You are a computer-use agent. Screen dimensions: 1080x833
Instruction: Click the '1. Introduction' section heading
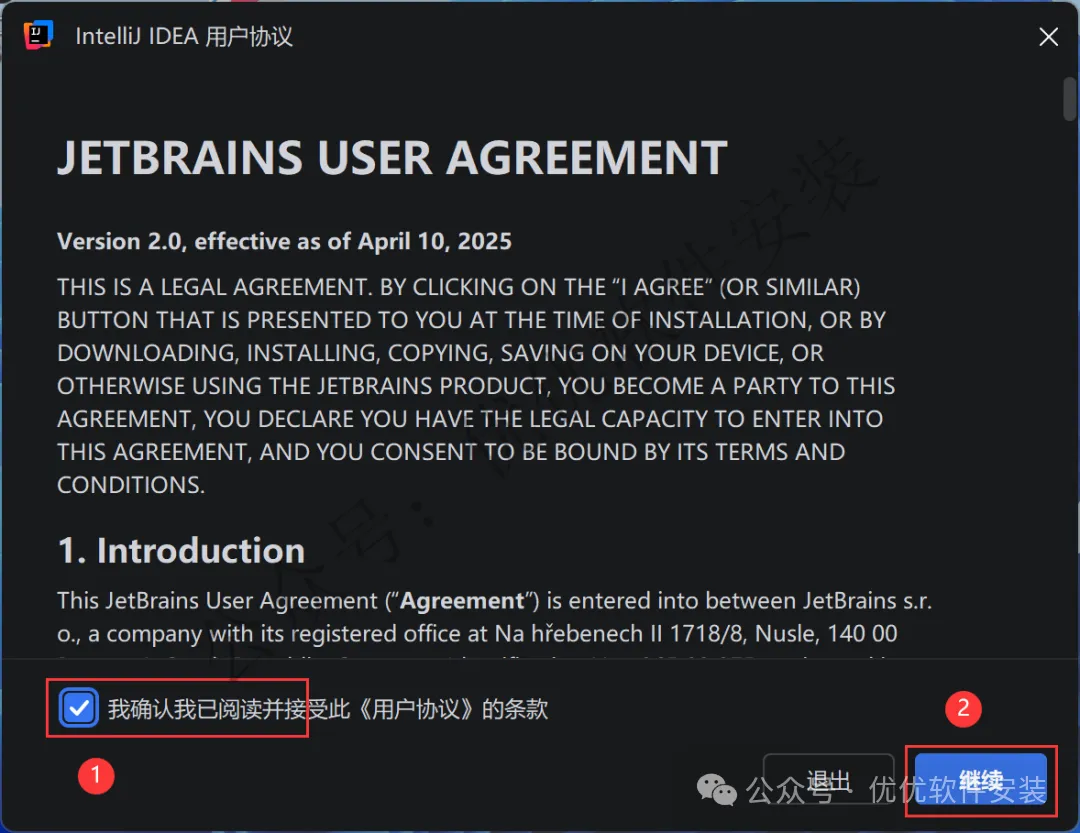[181, 551]
